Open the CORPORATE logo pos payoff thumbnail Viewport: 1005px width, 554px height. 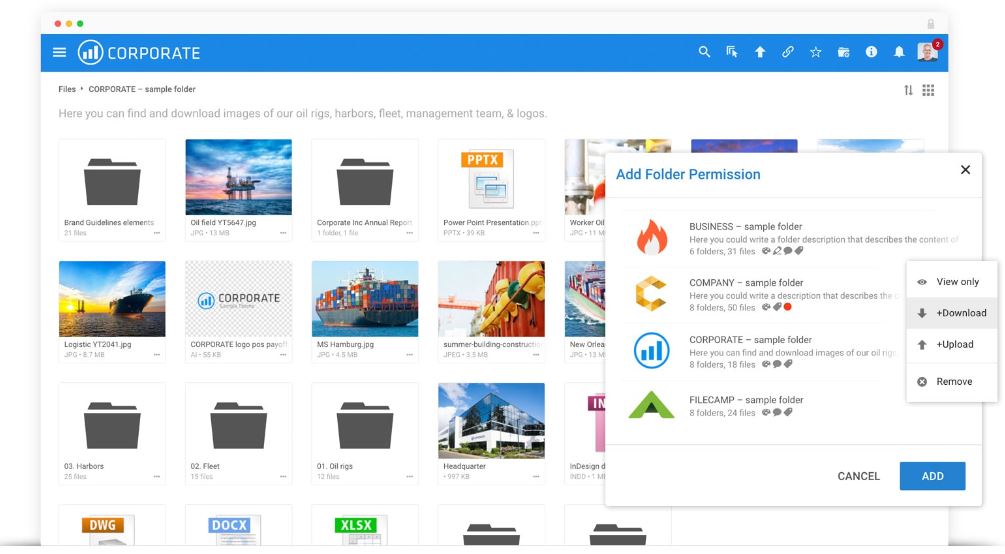click(x=238, y=299)
